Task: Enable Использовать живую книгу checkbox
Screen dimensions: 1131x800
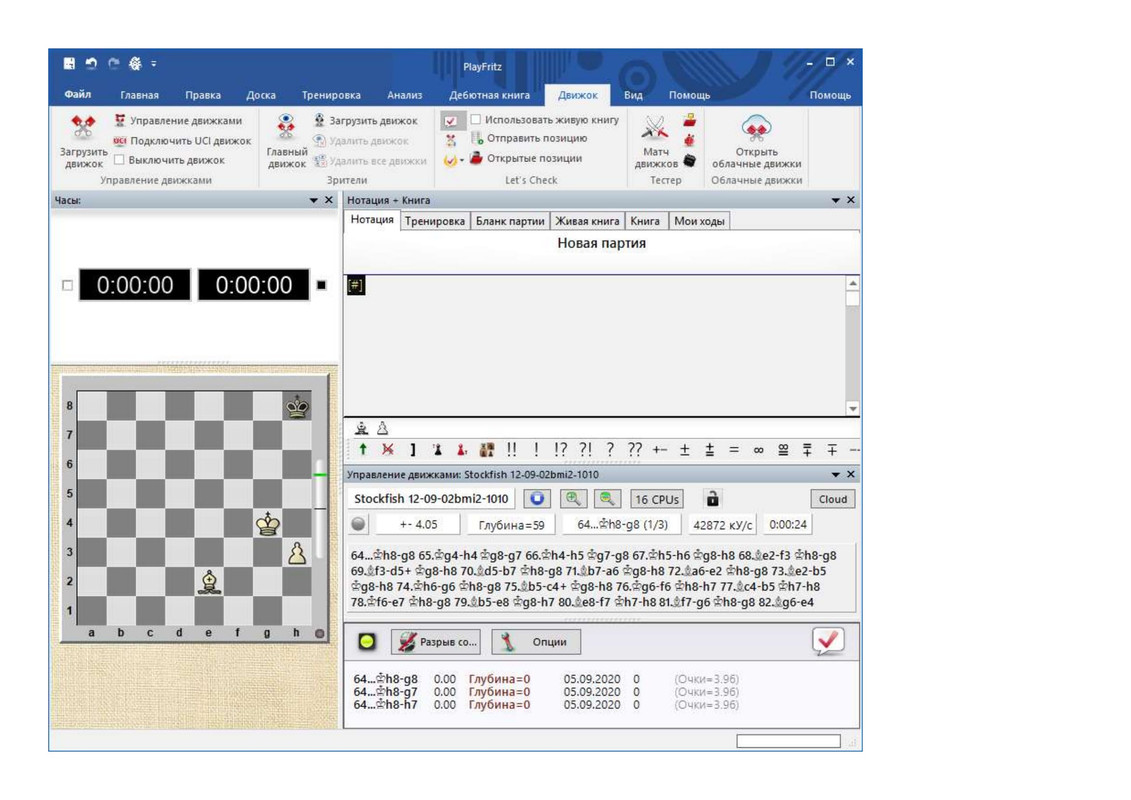Action: tap(476, 119)
